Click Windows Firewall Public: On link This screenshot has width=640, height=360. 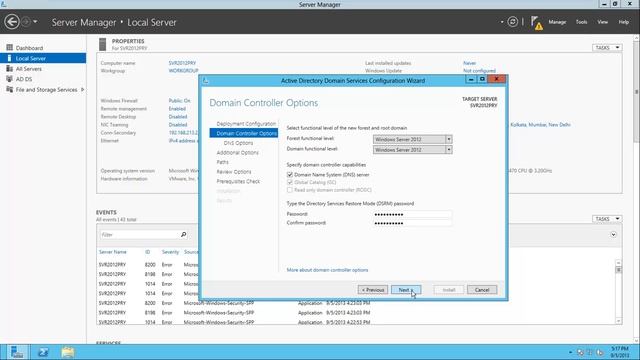pos(180,100)
